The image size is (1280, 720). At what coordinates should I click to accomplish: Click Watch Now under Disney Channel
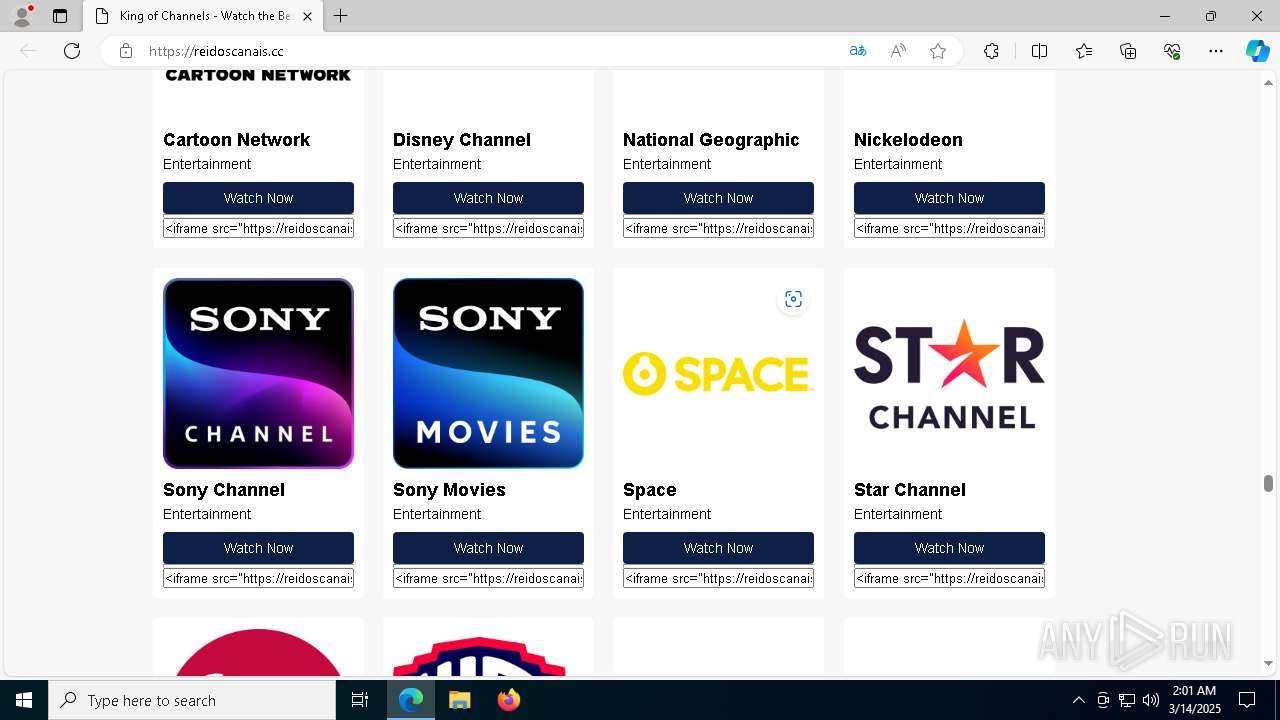pyautogui.click(x=488, y=198)
